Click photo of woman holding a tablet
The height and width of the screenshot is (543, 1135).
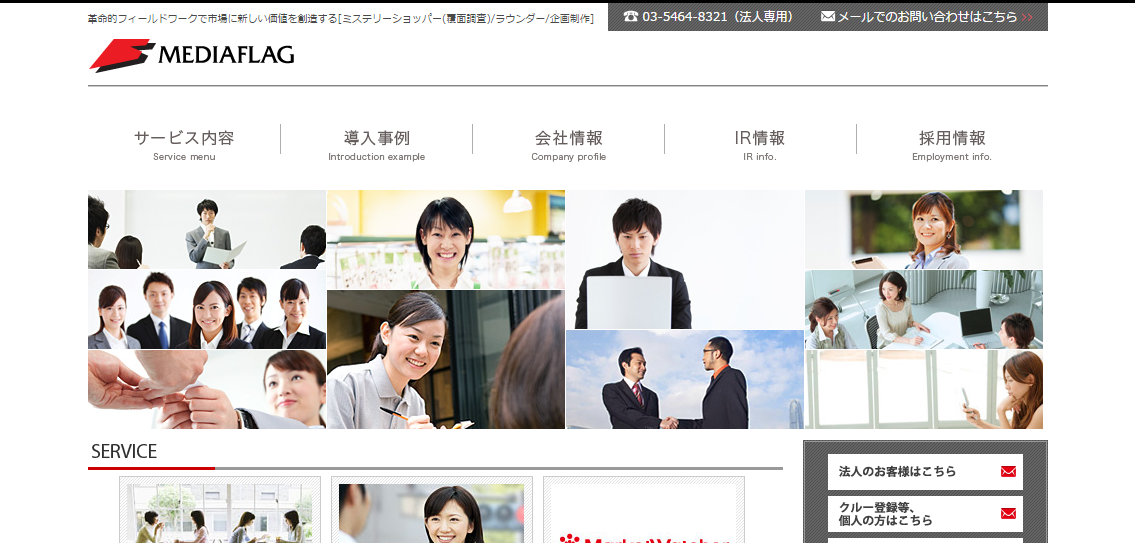coord(924,230)
